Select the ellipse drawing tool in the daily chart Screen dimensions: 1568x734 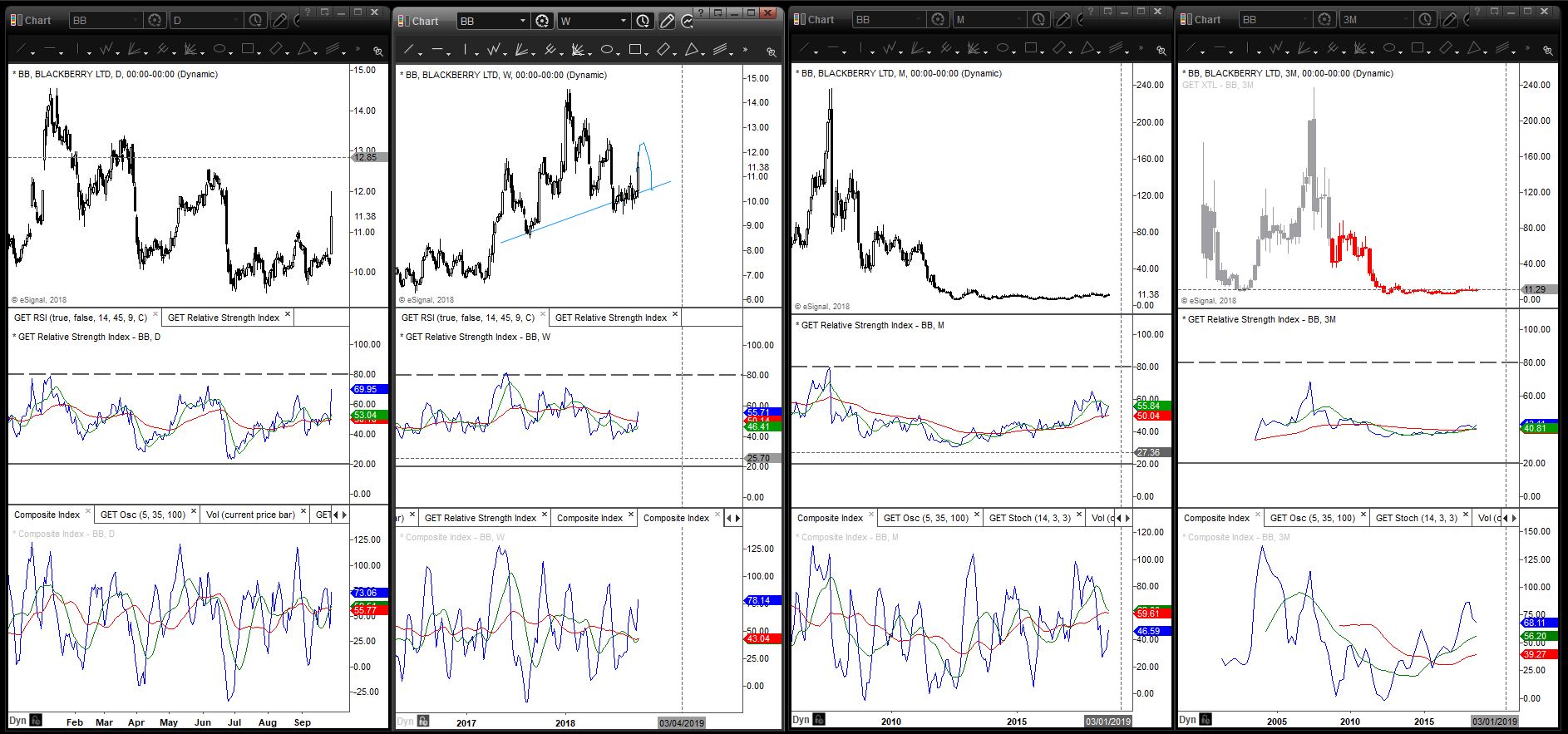219,50
